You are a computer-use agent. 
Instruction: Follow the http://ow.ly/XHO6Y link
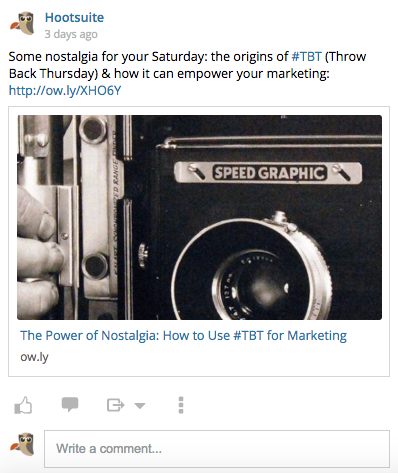(x=65, y=91)
